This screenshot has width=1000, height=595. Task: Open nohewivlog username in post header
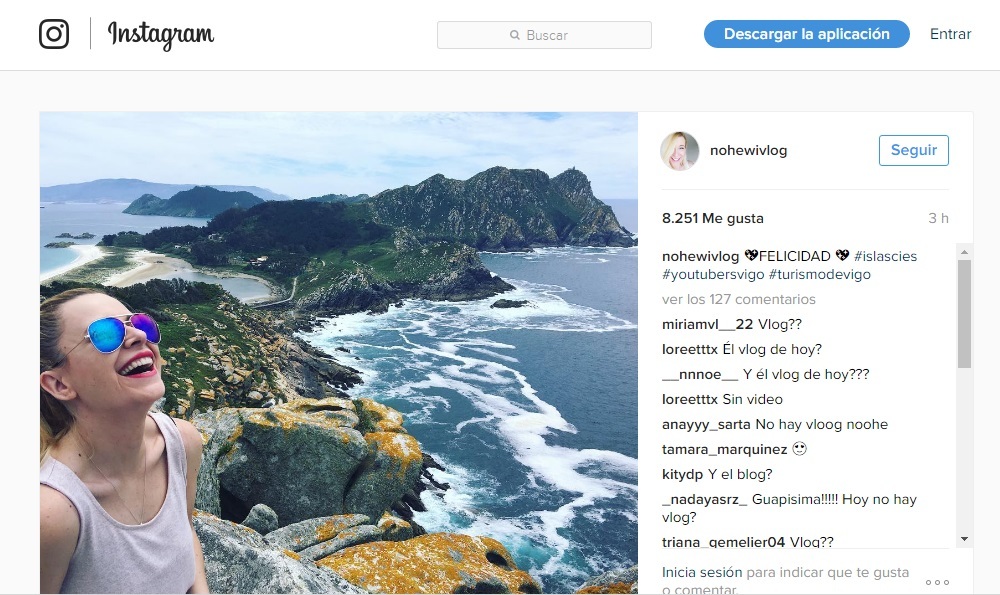pos(748,150)
